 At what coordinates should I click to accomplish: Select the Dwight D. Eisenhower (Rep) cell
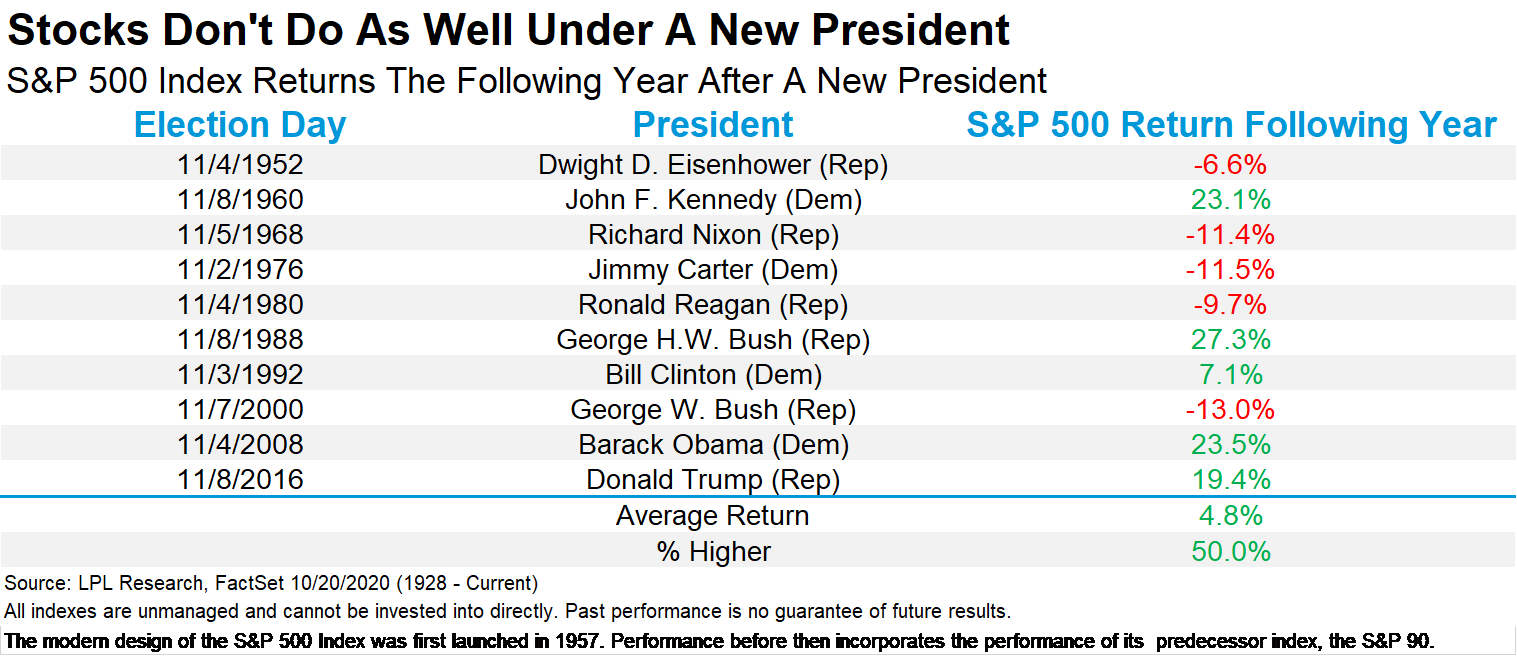713,165
